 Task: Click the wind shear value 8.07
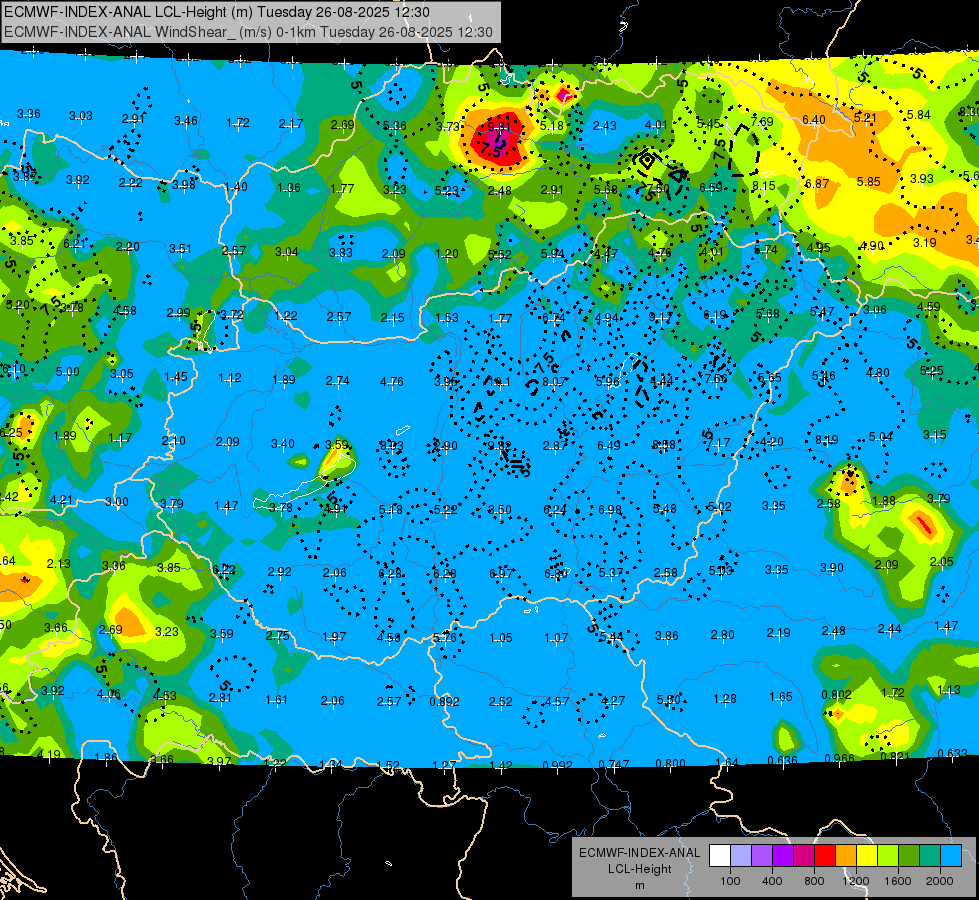(x=554, y=382)
